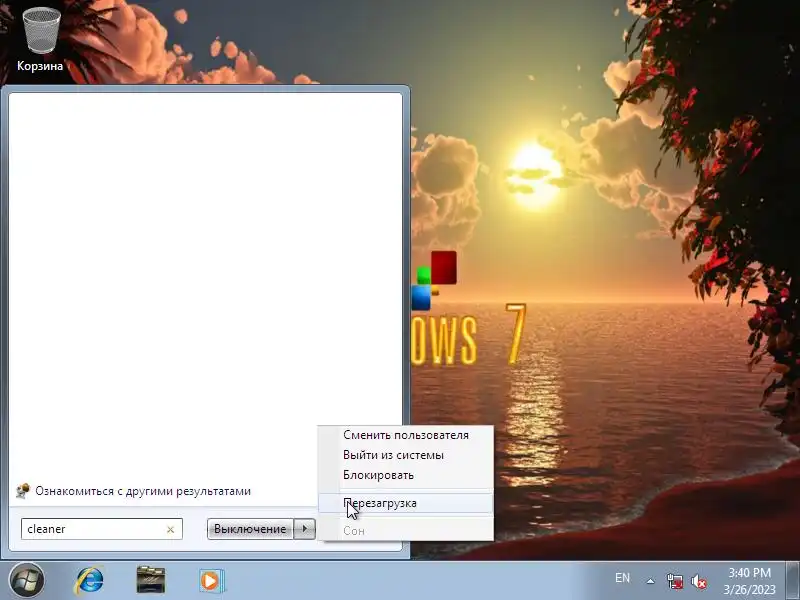Click the Show desktop strip
The image size is (800, 600).
(x=794, y=581)
